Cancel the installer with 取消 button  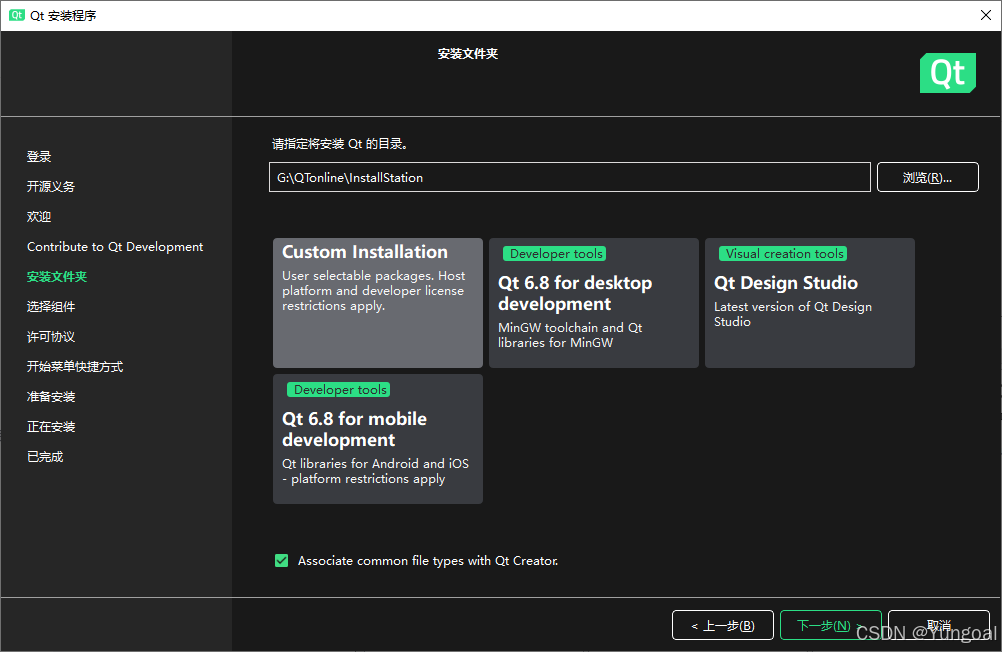click(939, 625)
